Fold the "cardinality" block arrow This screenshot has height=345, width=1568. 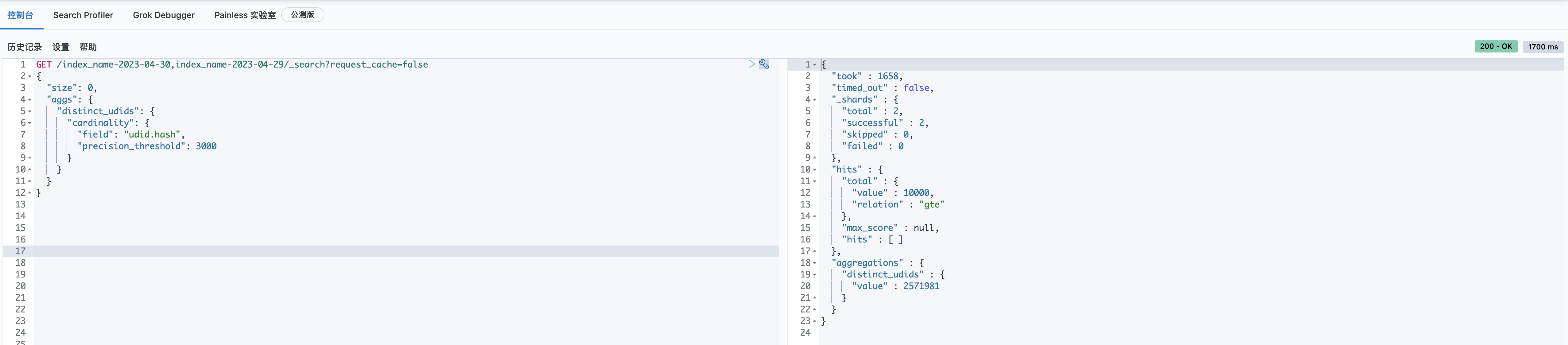coord(30,123)
